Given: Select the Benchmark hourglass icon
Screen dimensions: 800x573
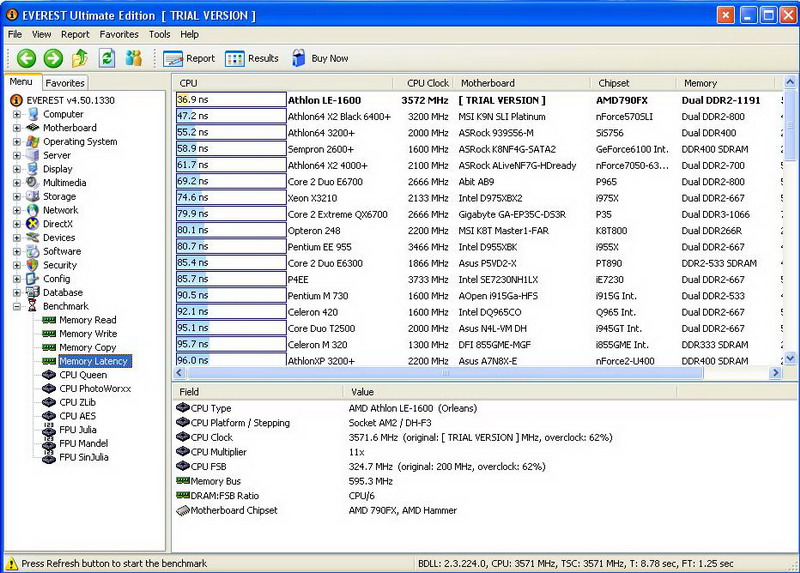Looking at the screenshot, I should [x=33, y=306].
